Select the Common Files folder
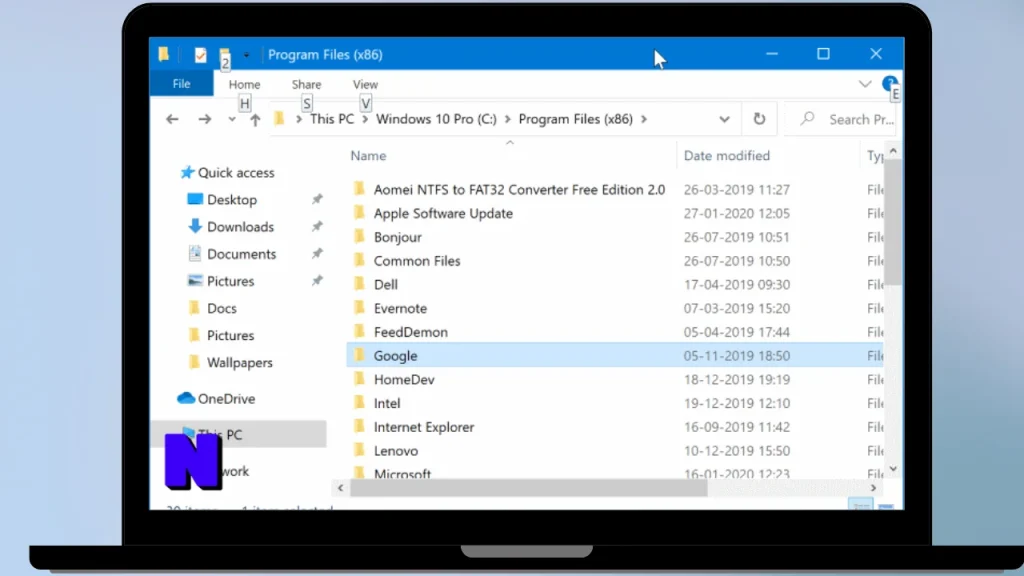The image size is (1024, 576). [x=417, y=261]
